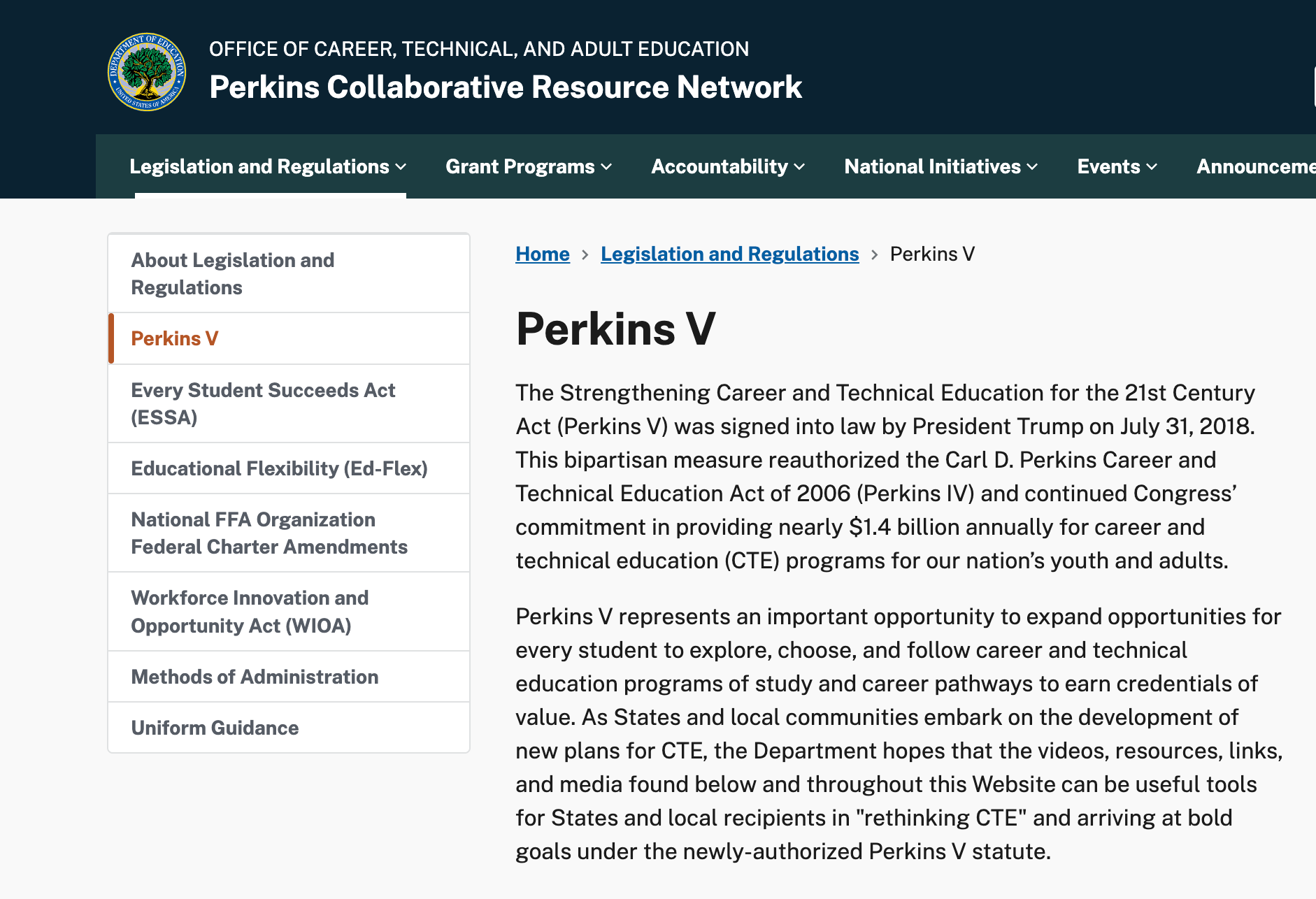The image size is (1316, 899).
Task: Go to Home breadcrumb link
Action: (543, 254)
